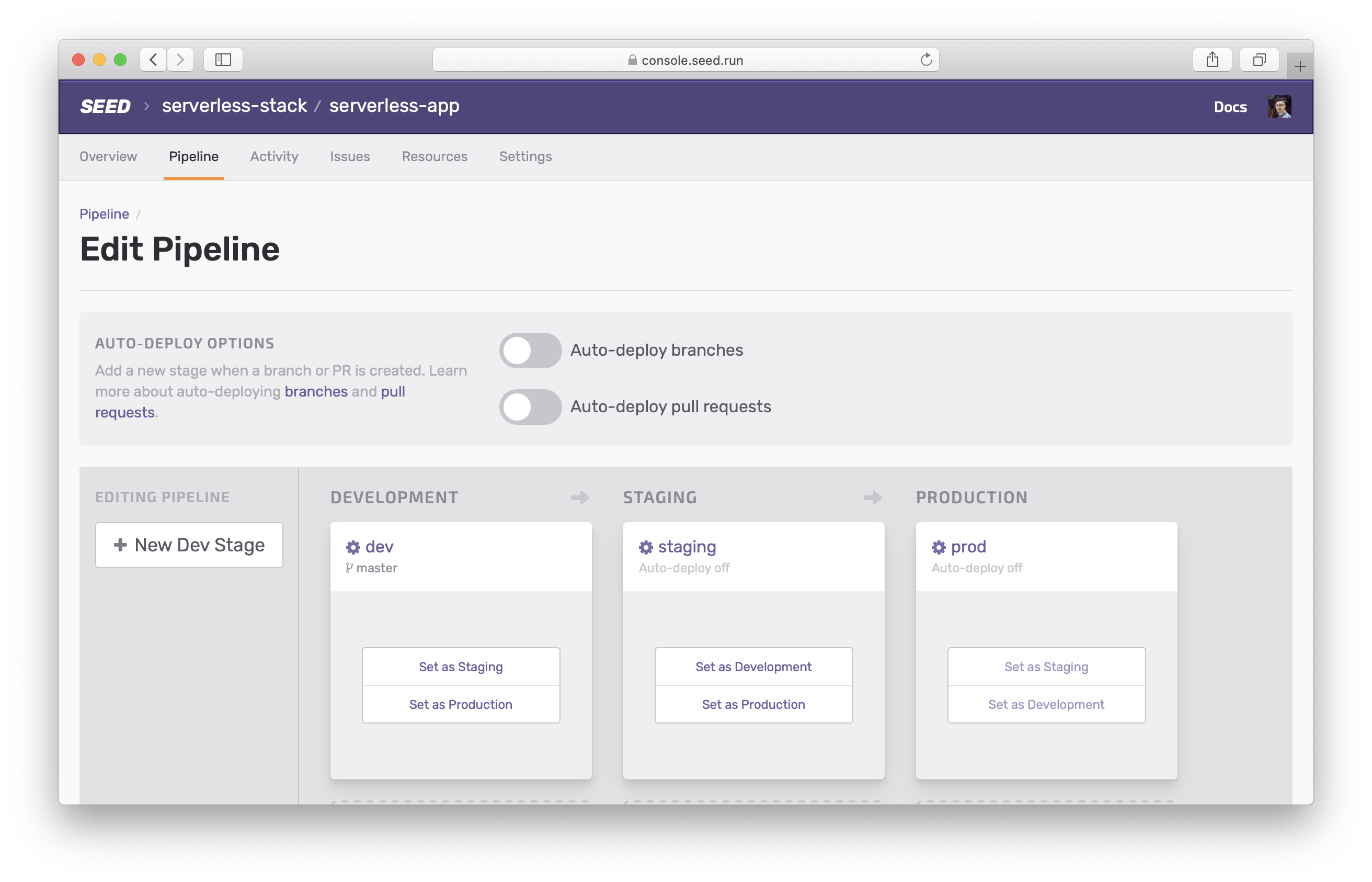Viewport: 1372px width, 882px height.
Task: Click Auto-deploy off under prod
Action: (977, 568)
